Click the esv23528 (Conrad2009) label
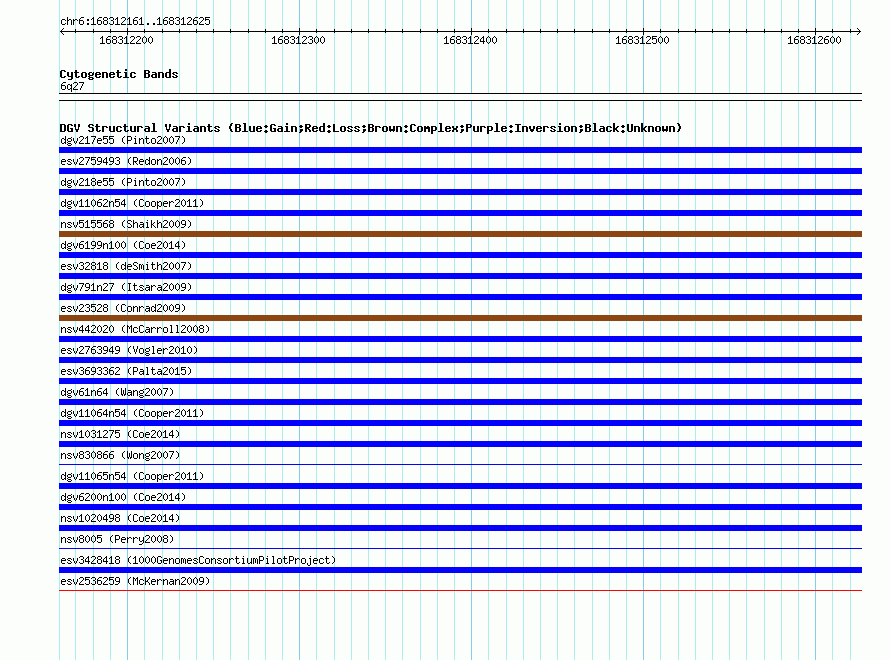The height and width of the screenshot is (660, 890). point(123,308)
